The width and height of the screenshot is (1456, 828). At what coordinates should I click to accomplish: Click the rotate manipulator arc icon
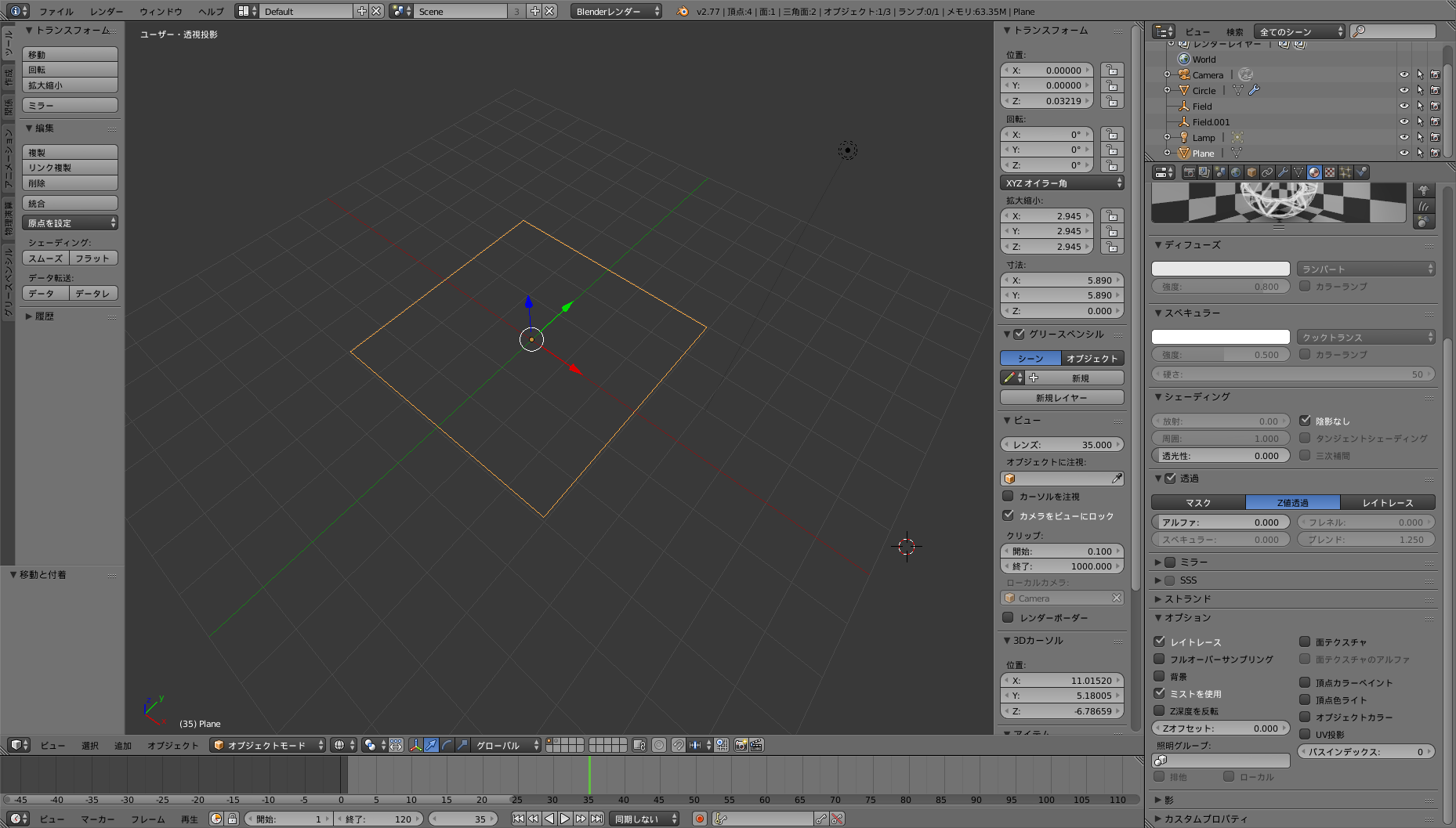coord(447,745)
